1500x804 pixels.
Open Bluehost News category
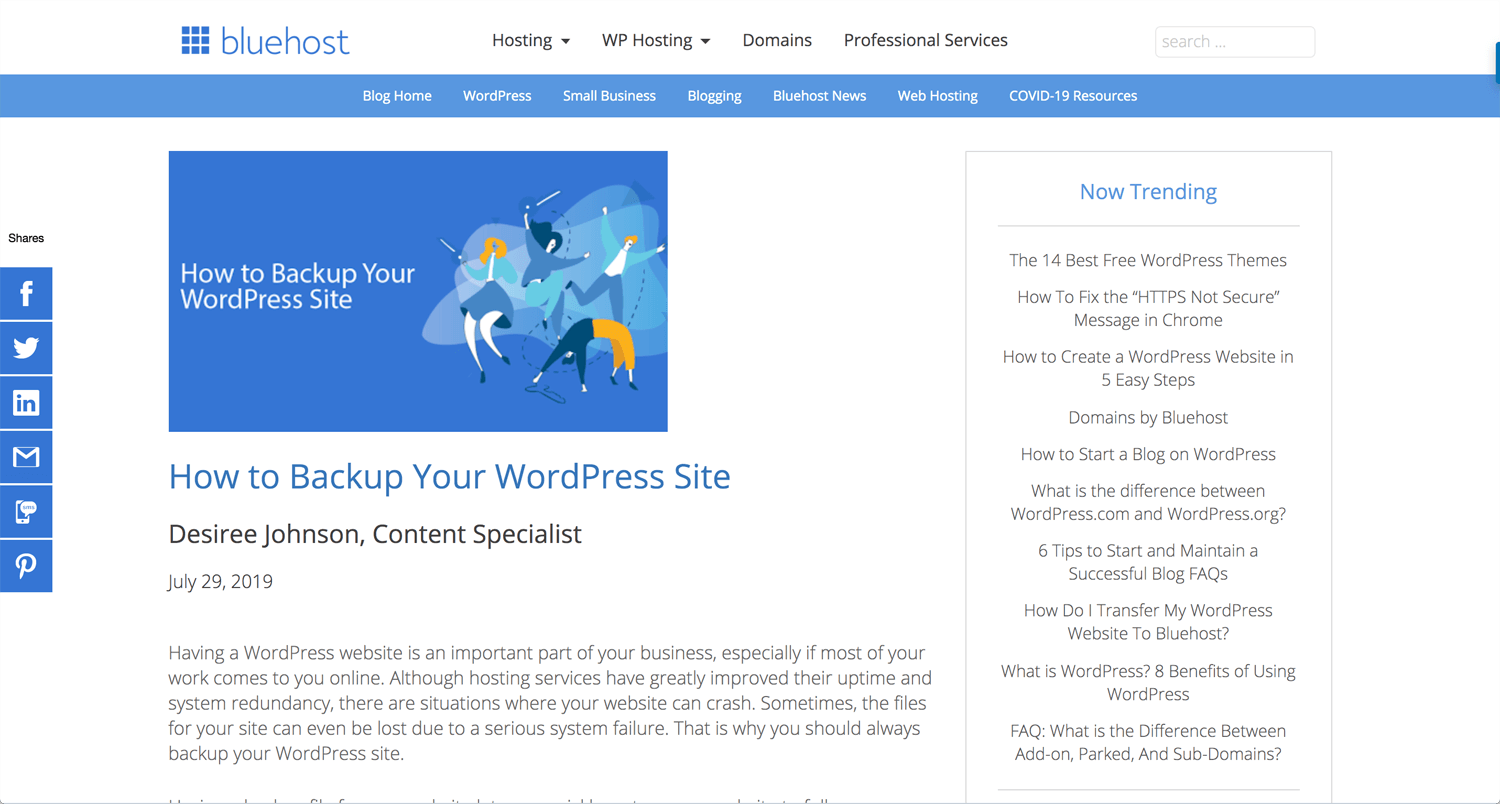(x=819, y=96)
